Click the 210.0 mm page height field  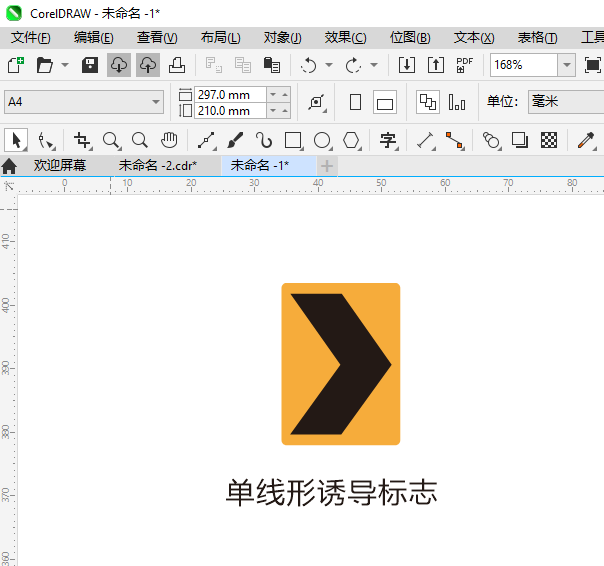click(230, 111)
